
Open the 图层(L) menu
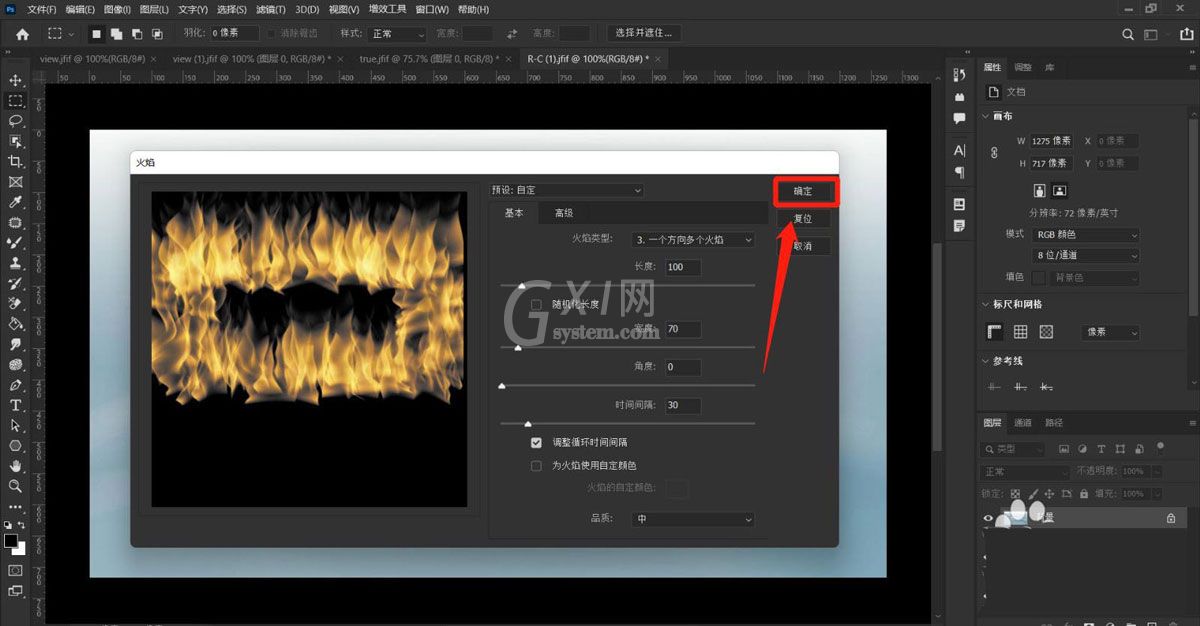pyautogui.click(x=154, y=9)
